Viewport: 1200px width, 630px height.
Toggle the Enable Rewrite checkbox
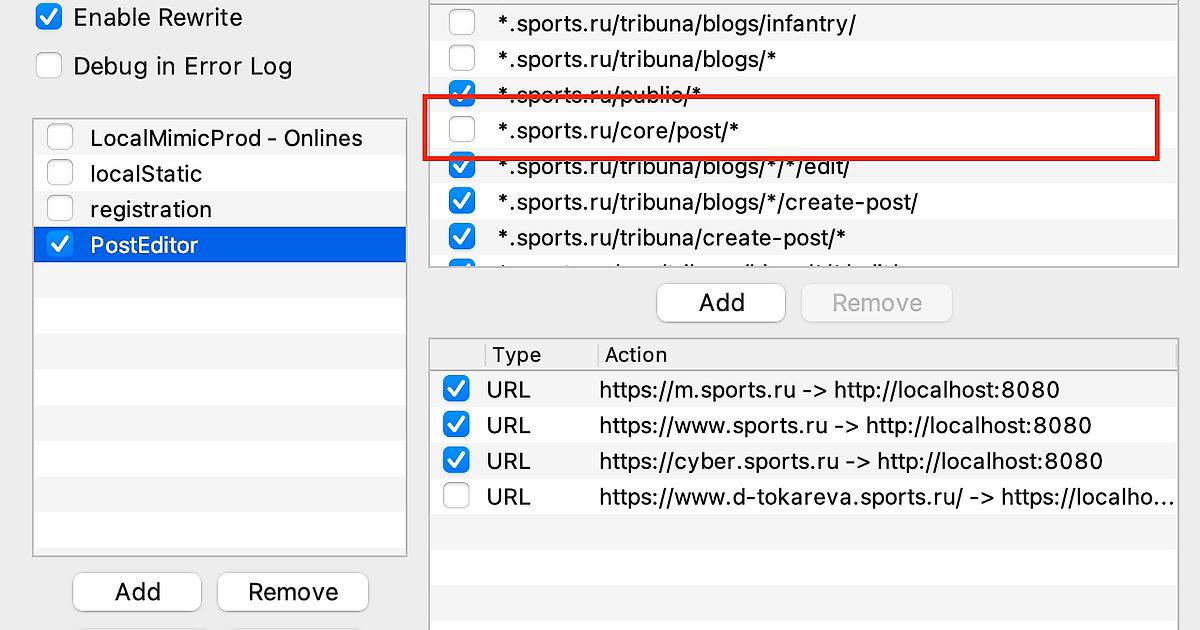click(x=49, y=17)
